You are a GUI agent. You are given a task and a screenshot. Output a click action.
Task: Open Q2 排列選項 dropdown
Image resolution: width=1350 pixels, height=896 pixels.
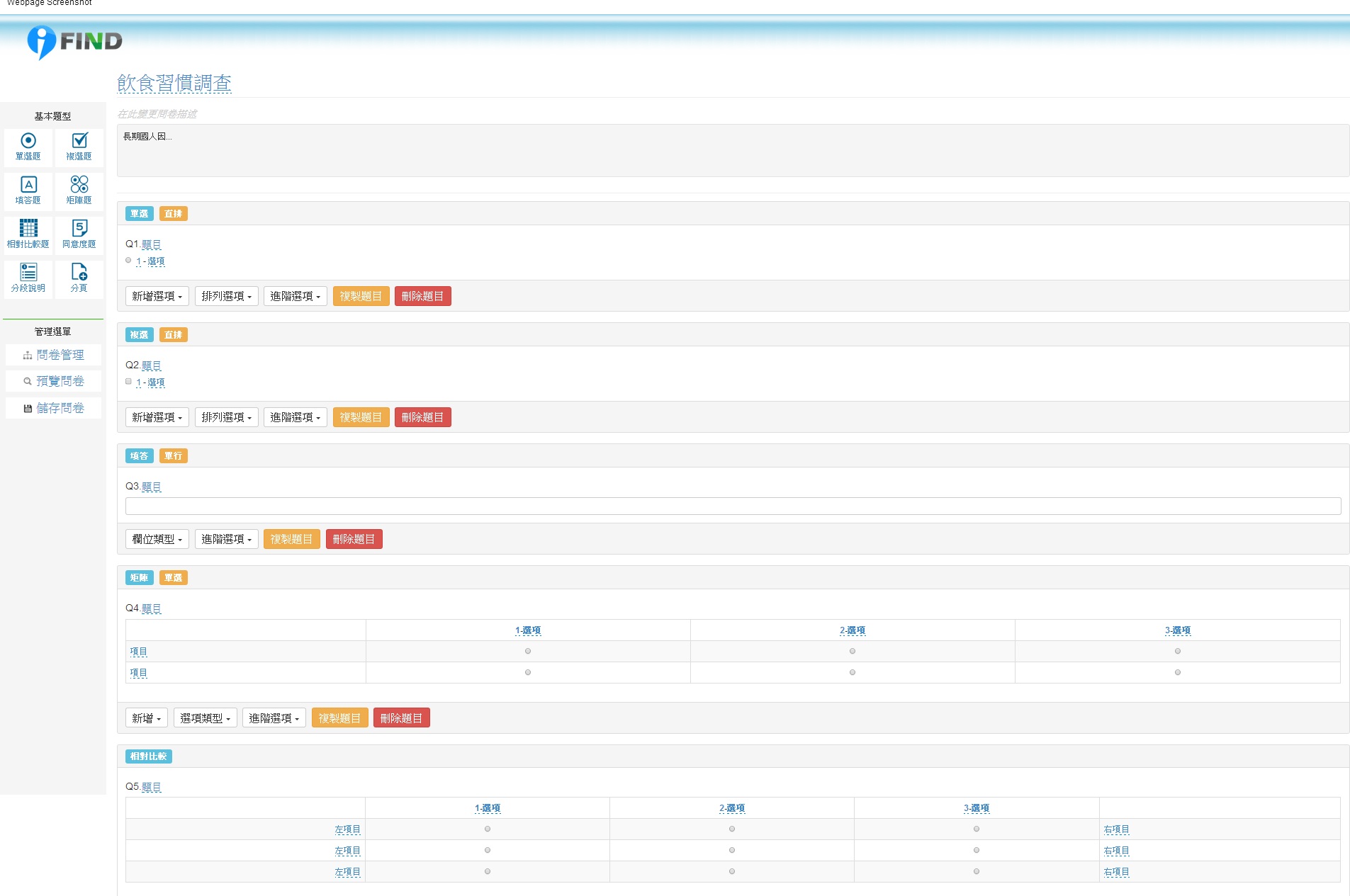click(x=227, y=417)
